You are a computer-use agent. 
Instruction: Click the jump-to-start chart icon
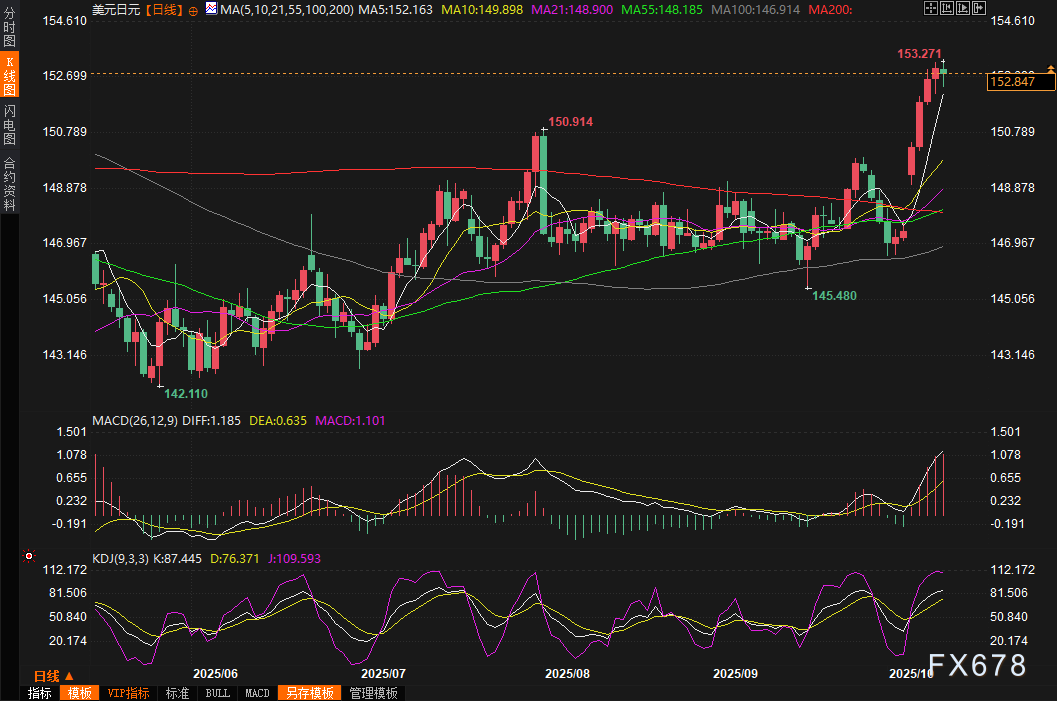coord(948,8)
